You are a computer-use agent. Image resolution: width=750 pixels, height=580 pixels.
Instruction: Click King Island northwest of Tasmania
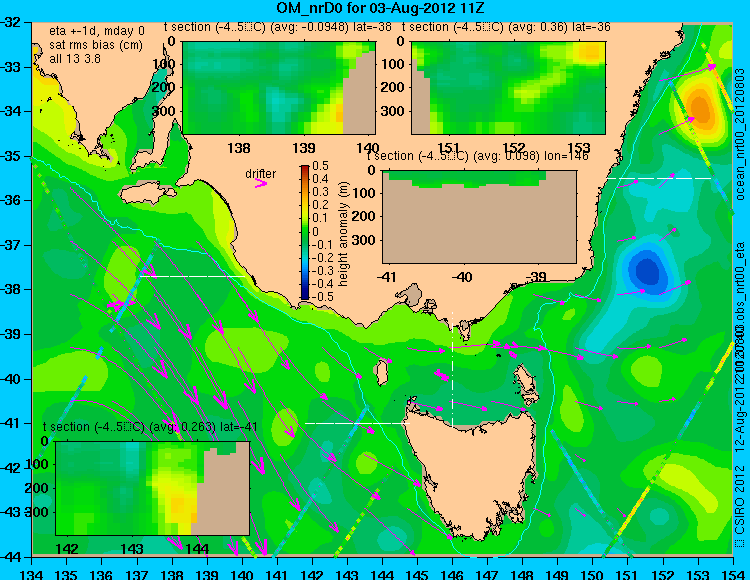pyautogui.click(x=381, y=373)
